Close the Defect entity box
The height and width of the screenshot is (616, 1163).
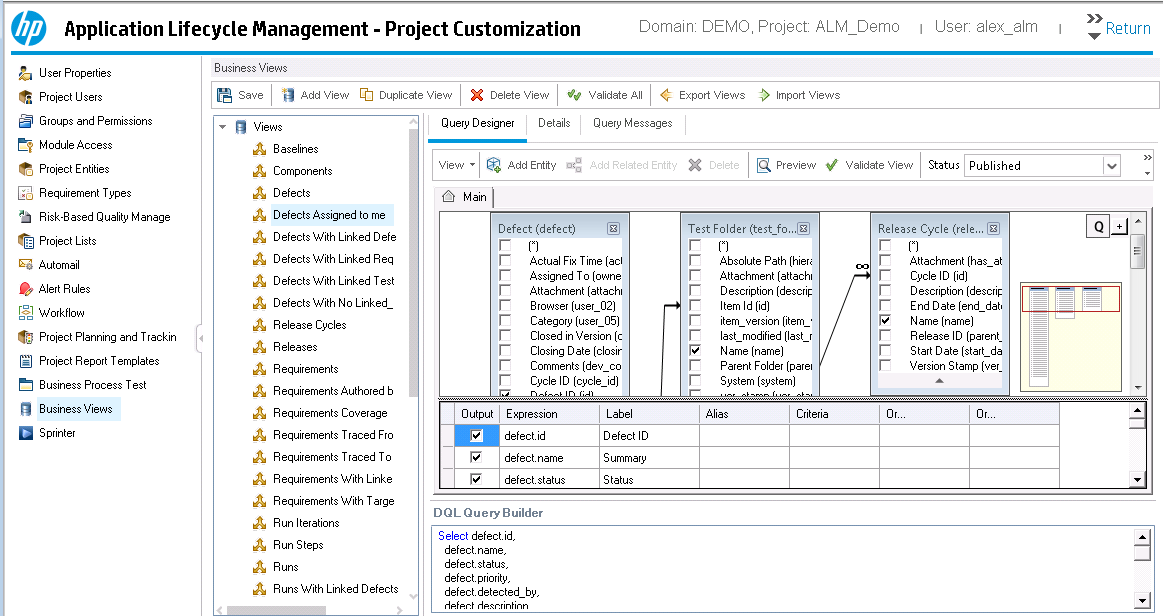tap(613, 228)
